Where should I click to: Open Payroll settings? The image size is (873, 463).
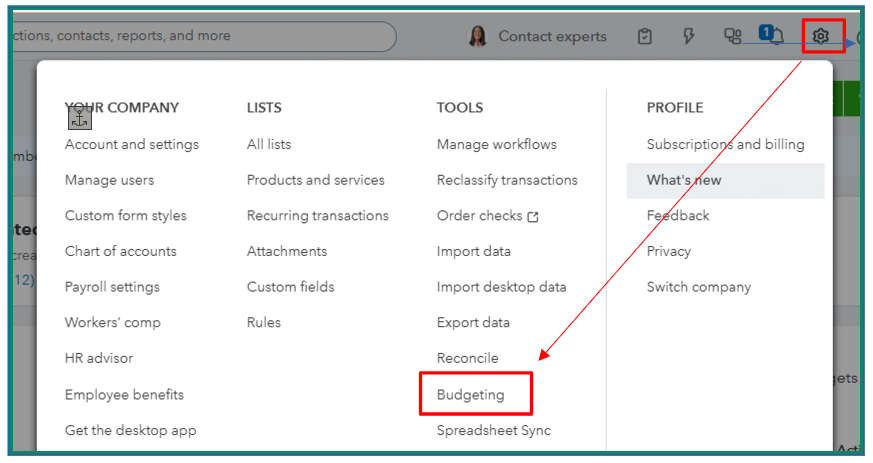tap(112, 287)
